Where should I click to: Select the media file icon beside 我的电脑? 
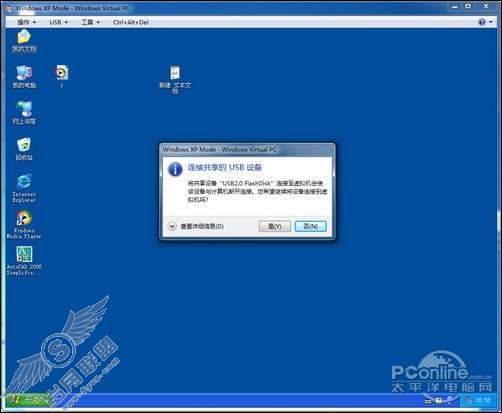click(62, 77)
